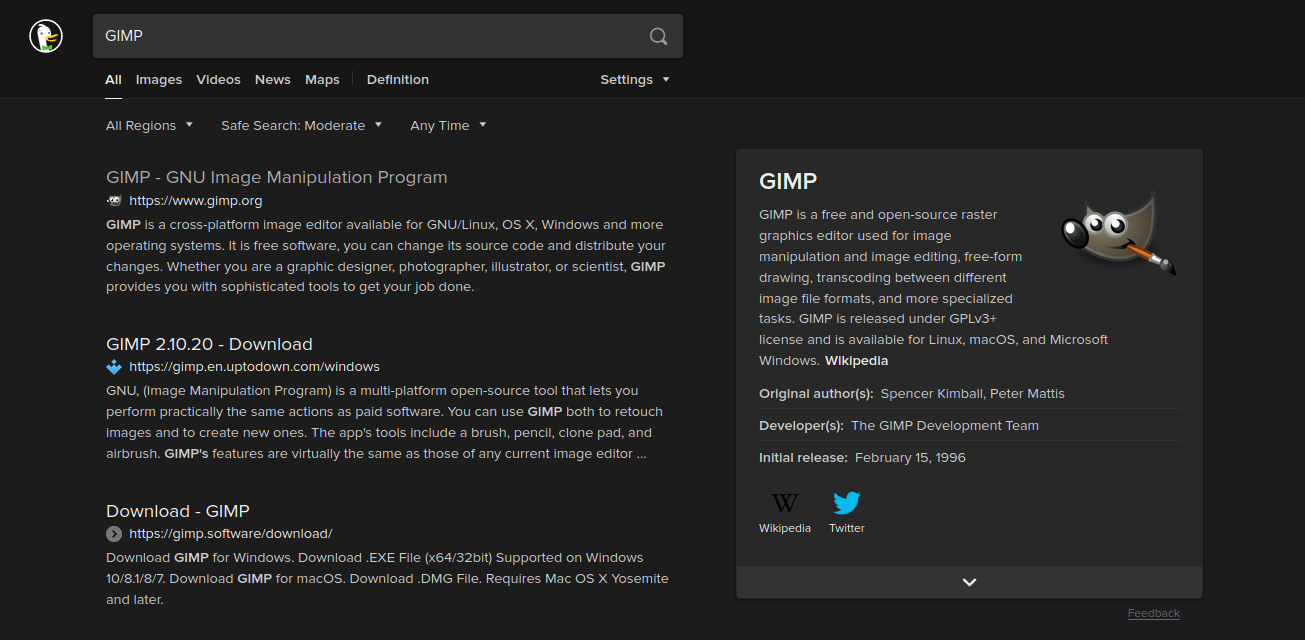The image size is (1305, 640).
Task: Click The GIMP Development Team text
Action: [945, 426]
